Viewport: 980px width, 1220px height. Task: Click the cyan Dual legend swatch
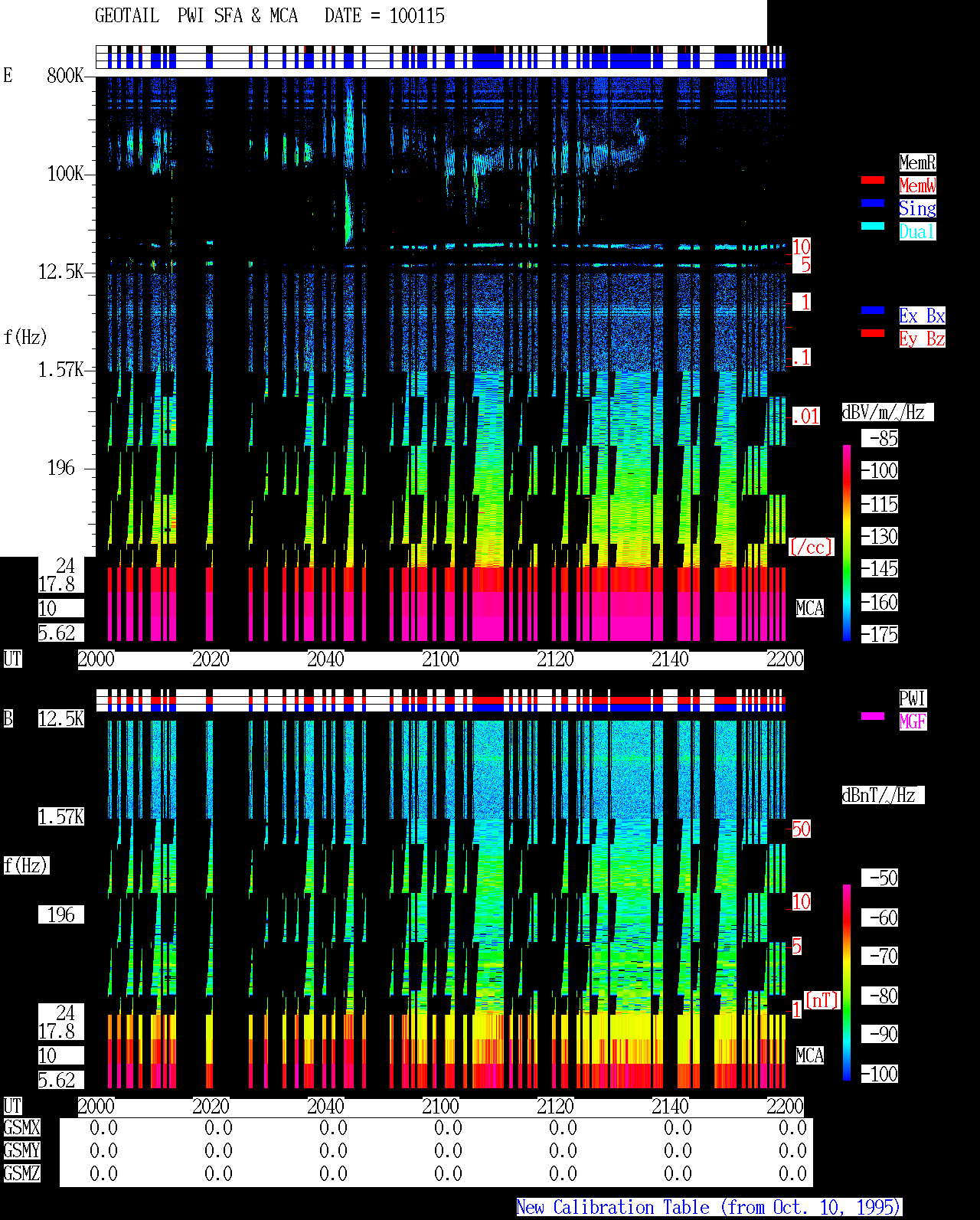pyautogui.click(x=873, y=226)
